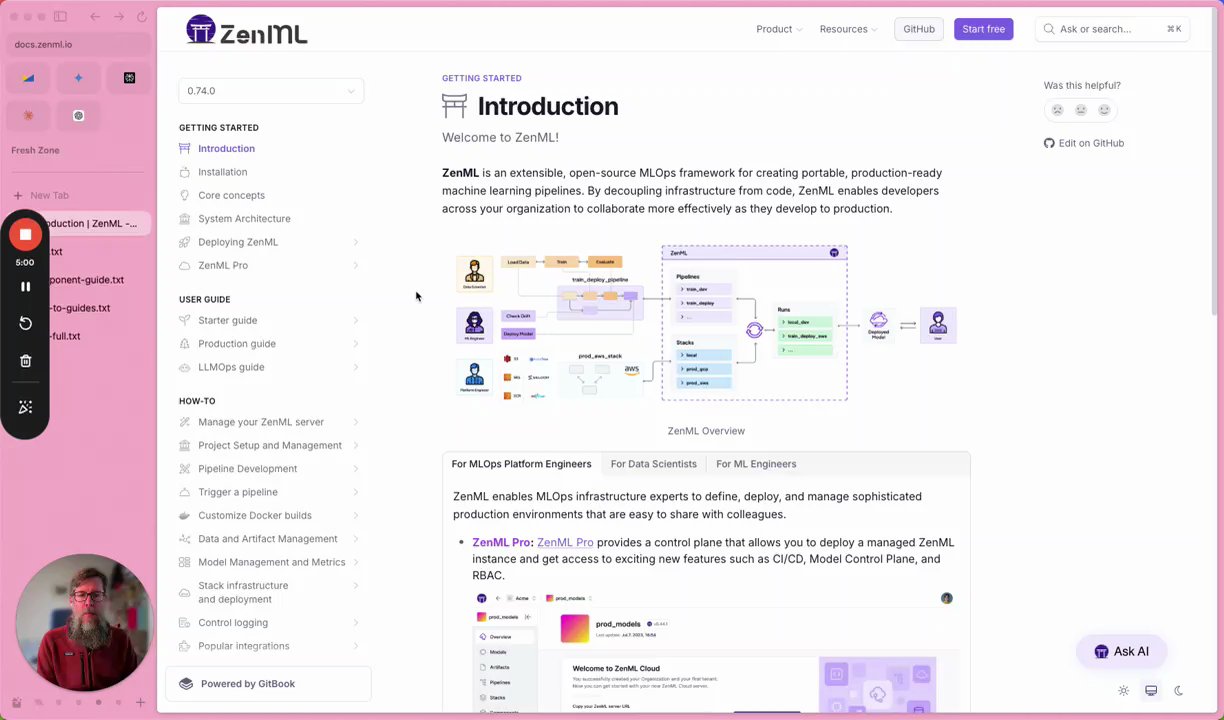
Task: Open the ChatGPT pinned tab icon
Action: [x=78, y=115]
